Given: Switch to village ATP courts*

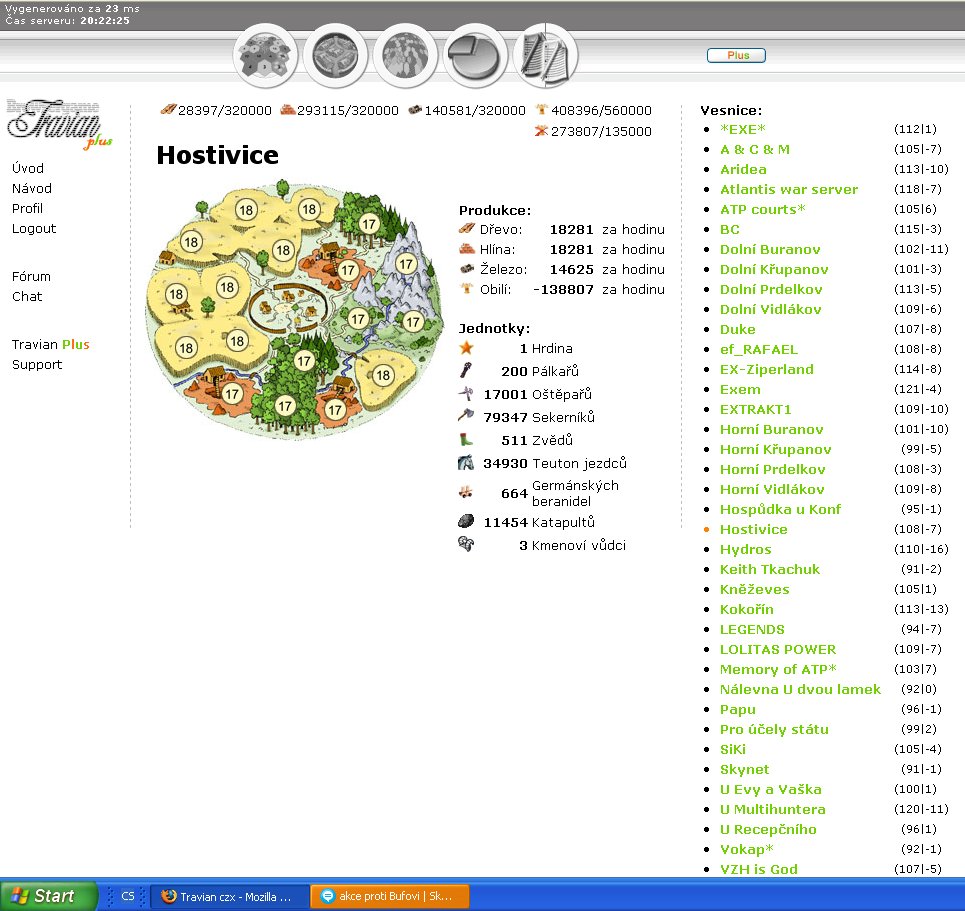Looking at the screenshot, I should [x=763, y=209].
